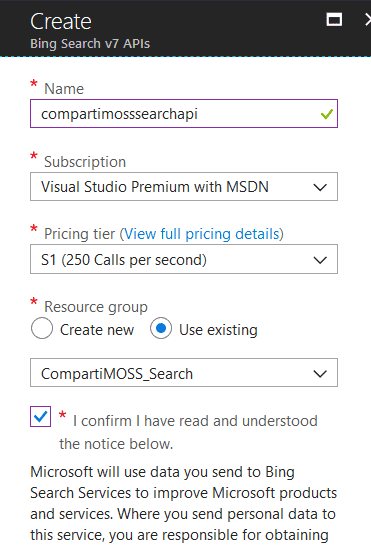
Task: Click green validation checkmark in Name field
Action: pyautogui.click(x=326, y=114)
